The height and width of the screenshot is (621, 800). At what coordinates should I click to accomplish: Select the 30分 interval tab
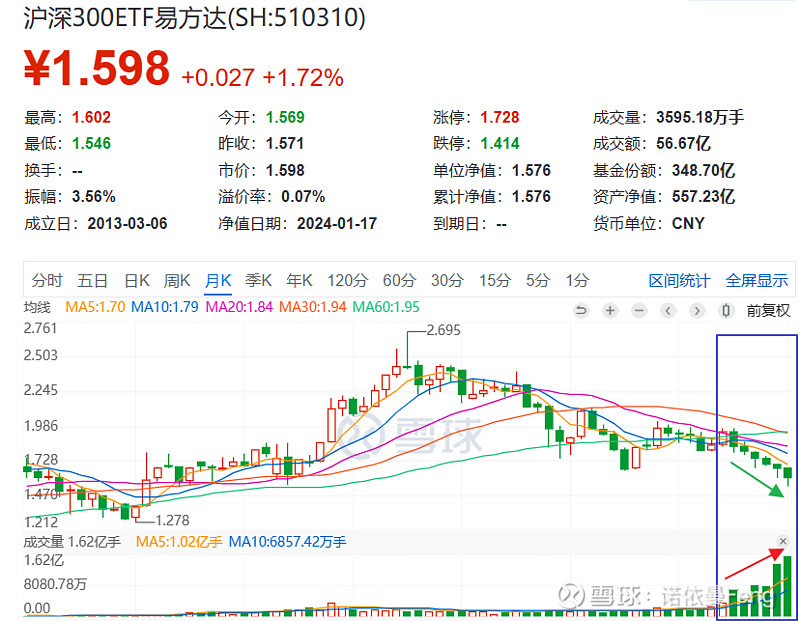(x=447, y=280)
